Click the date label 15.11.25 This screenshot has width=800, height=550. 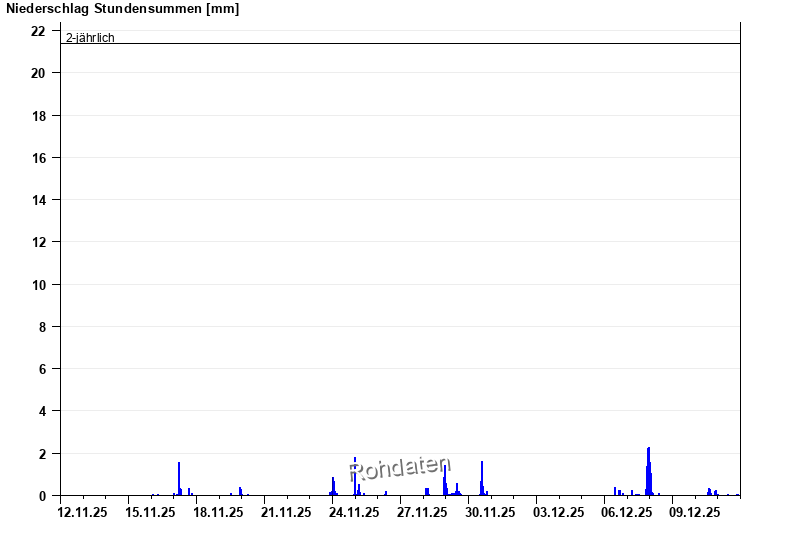click(150, 512)
